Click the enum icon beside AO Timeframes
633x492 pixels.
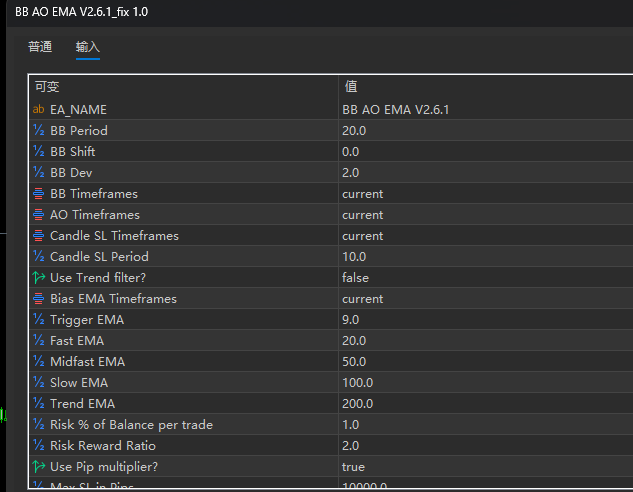tap(39, 214)
